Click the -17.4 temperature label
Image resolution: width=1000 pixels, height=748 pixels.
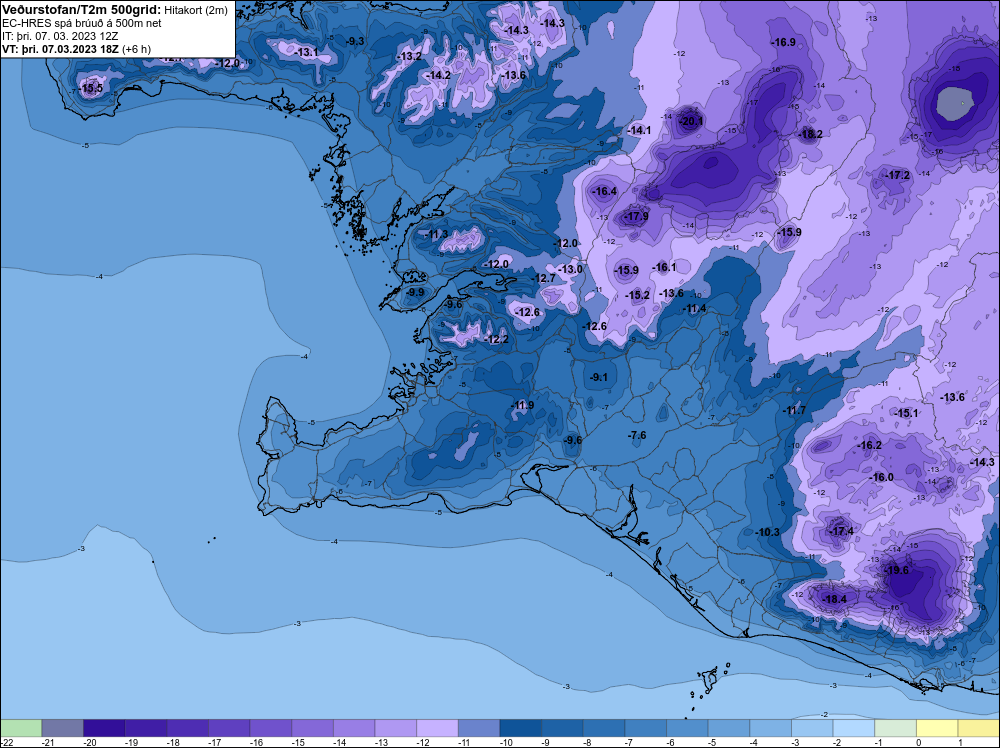[x=842, y=531]
